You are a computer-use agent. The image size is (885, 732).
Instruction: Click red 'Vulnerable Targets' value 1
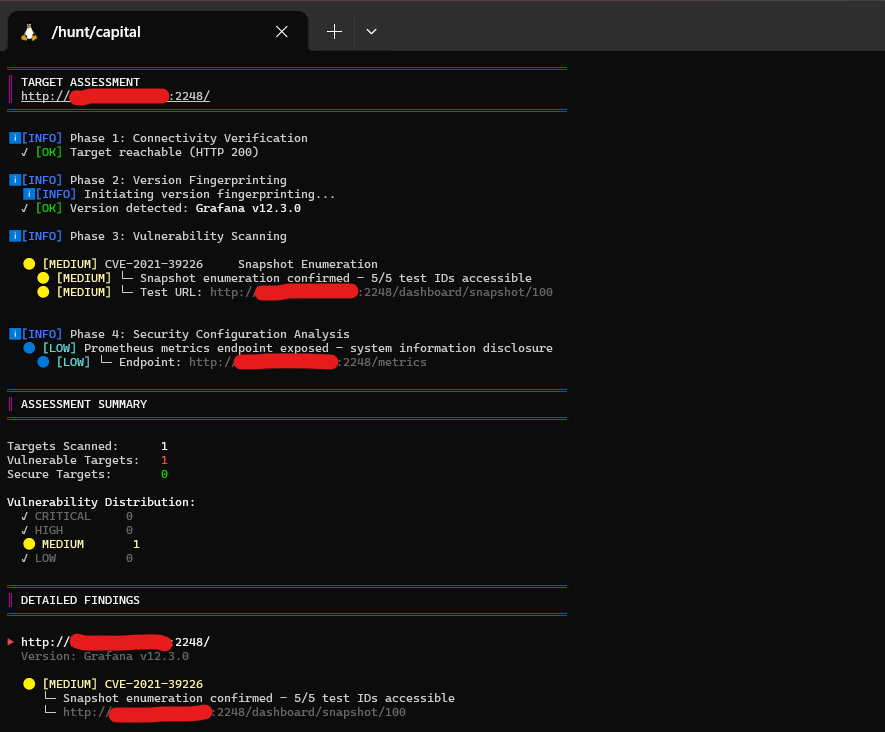point(164,461)
